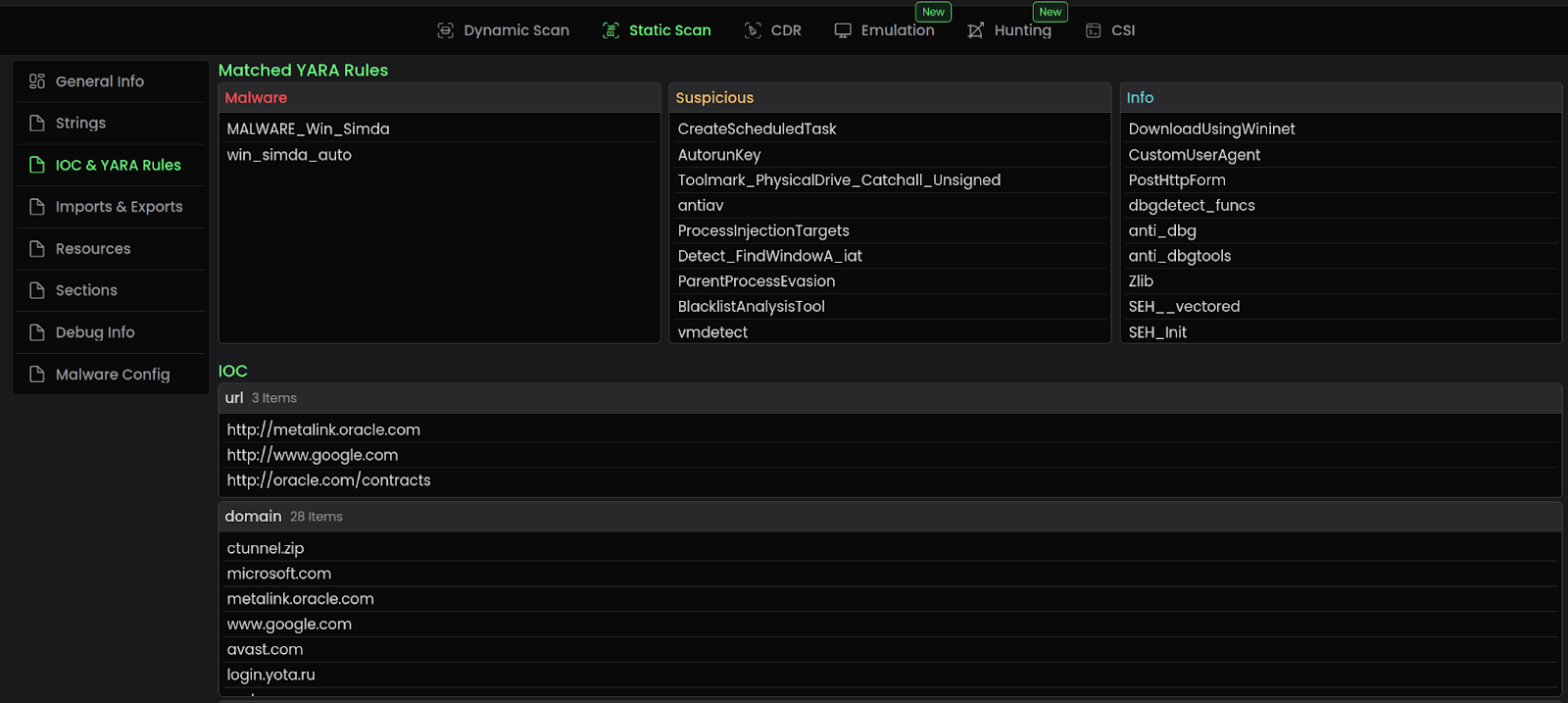1568x703 pixels.
Task: Click the New badge above Hunting
Action: point(1051,12)
